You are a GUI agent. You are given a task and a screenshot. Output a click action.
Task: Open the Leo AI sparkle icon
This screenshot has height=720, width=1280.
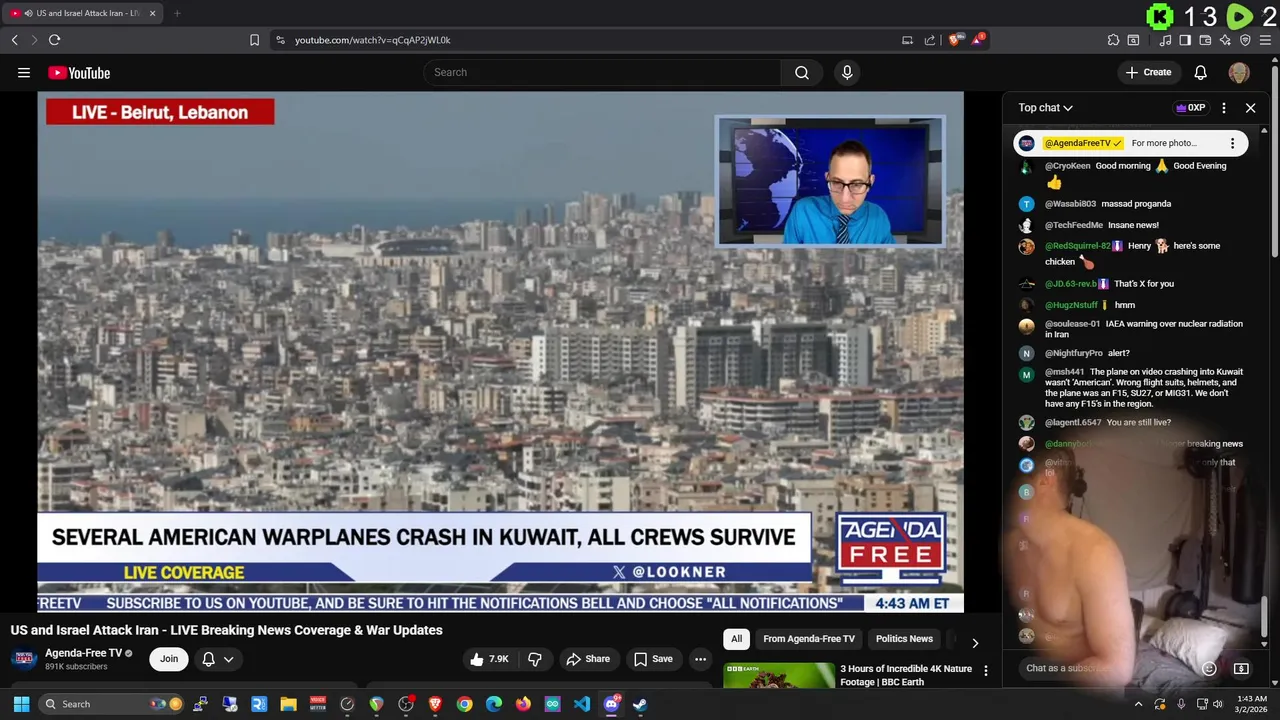tap(1225, 40)
